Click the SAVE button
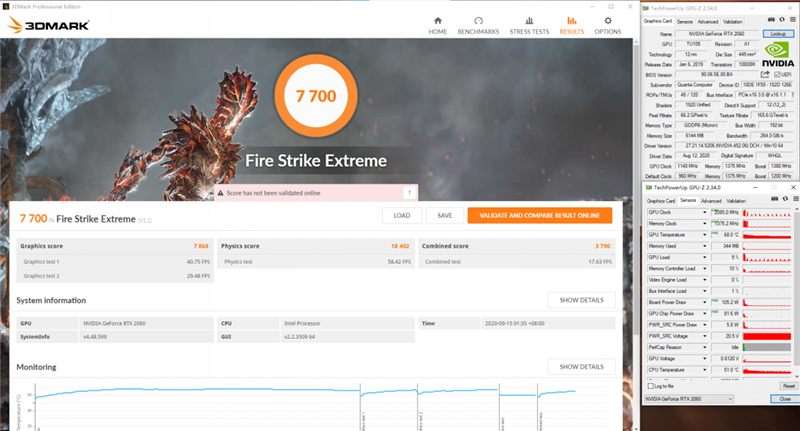Viewport: 800px width, 431px height. click(445, 215)
